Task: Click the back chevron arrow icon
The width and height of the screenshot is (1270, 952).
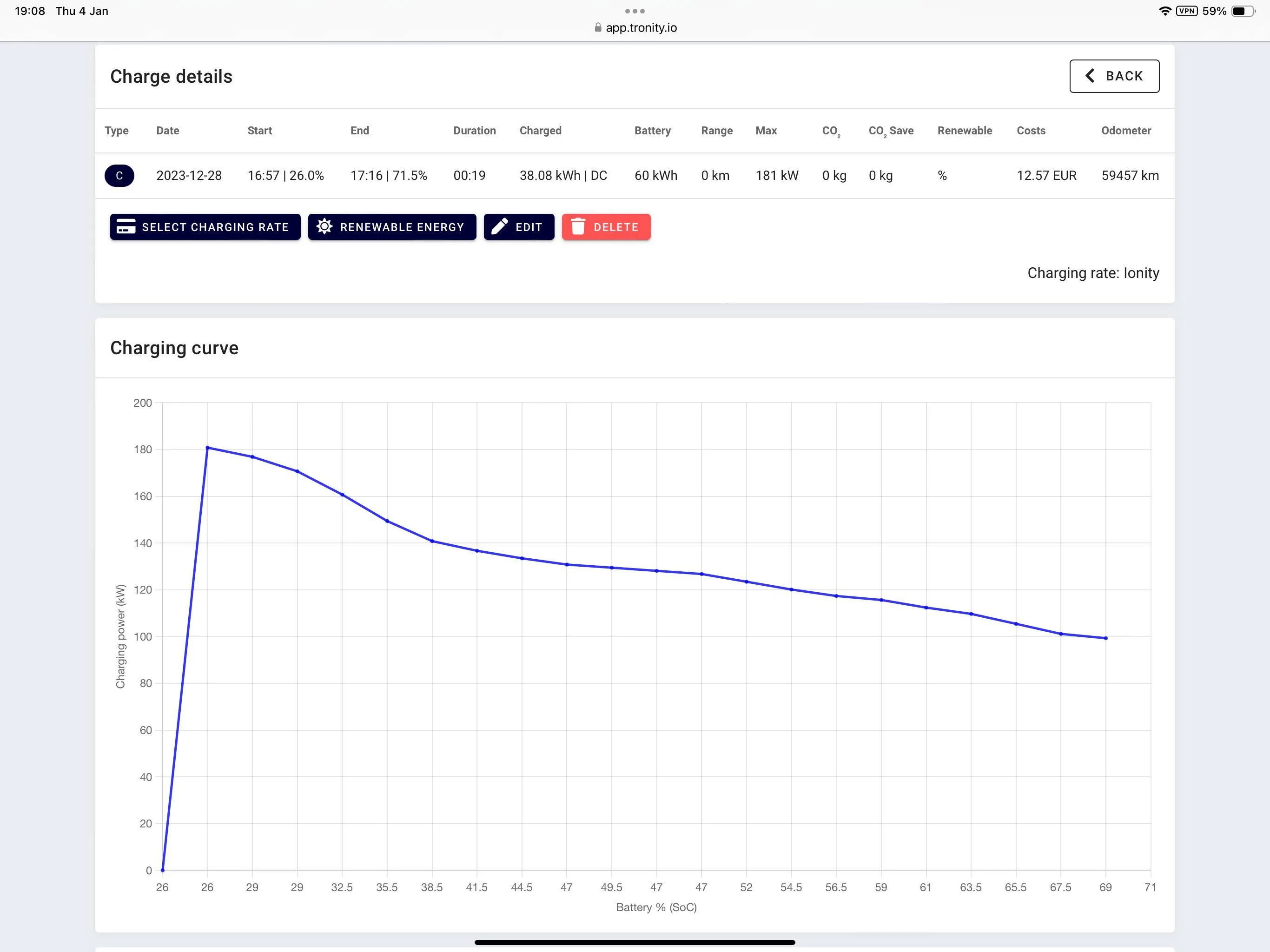Action: [1089, 76]
